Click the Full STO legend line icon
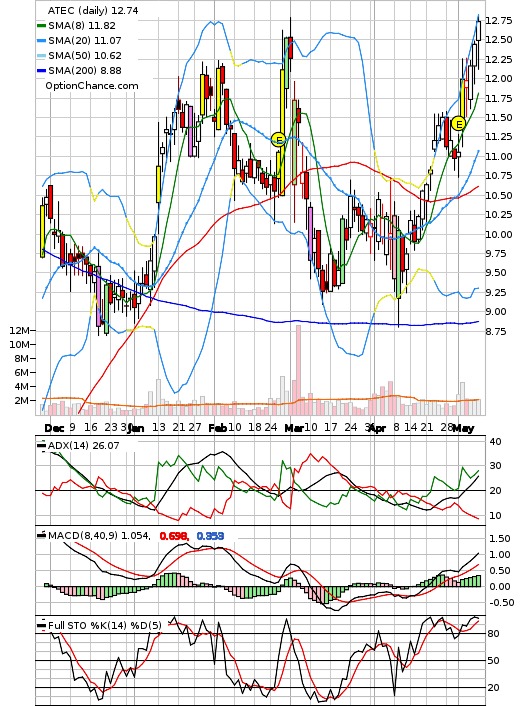The height and width of the screenshot is (706, 526). coord(41,625)
